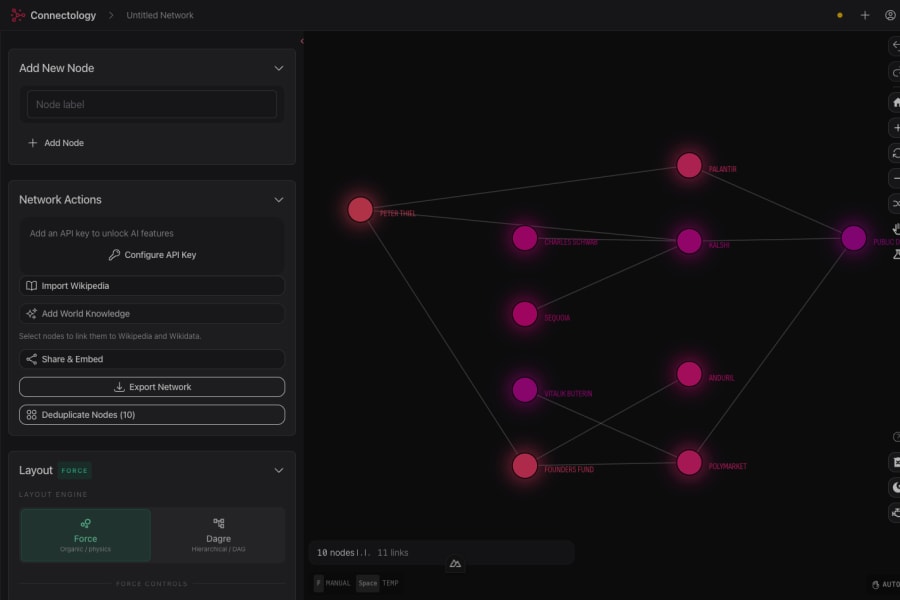Screen dimensions: 900x600
Task: Select the Vitalik Buterin node
Action: (x=525, y=390)
